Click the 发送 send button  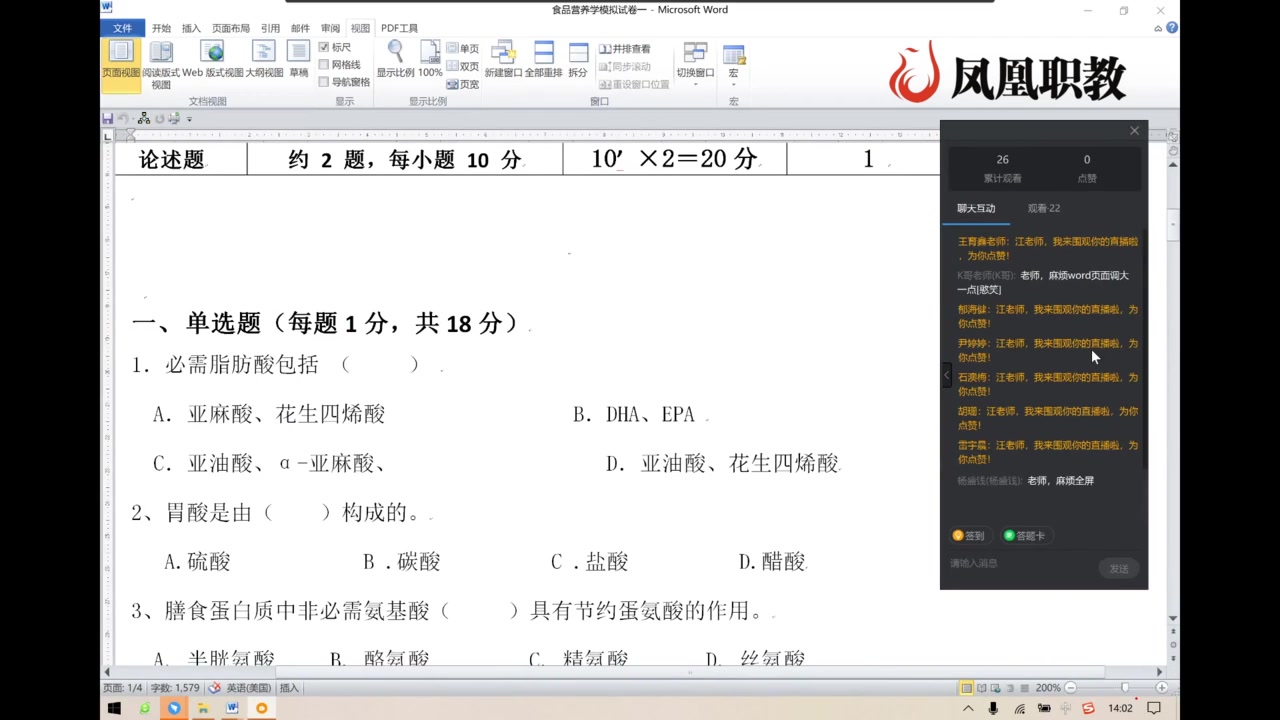click(x=1119, y=568)
